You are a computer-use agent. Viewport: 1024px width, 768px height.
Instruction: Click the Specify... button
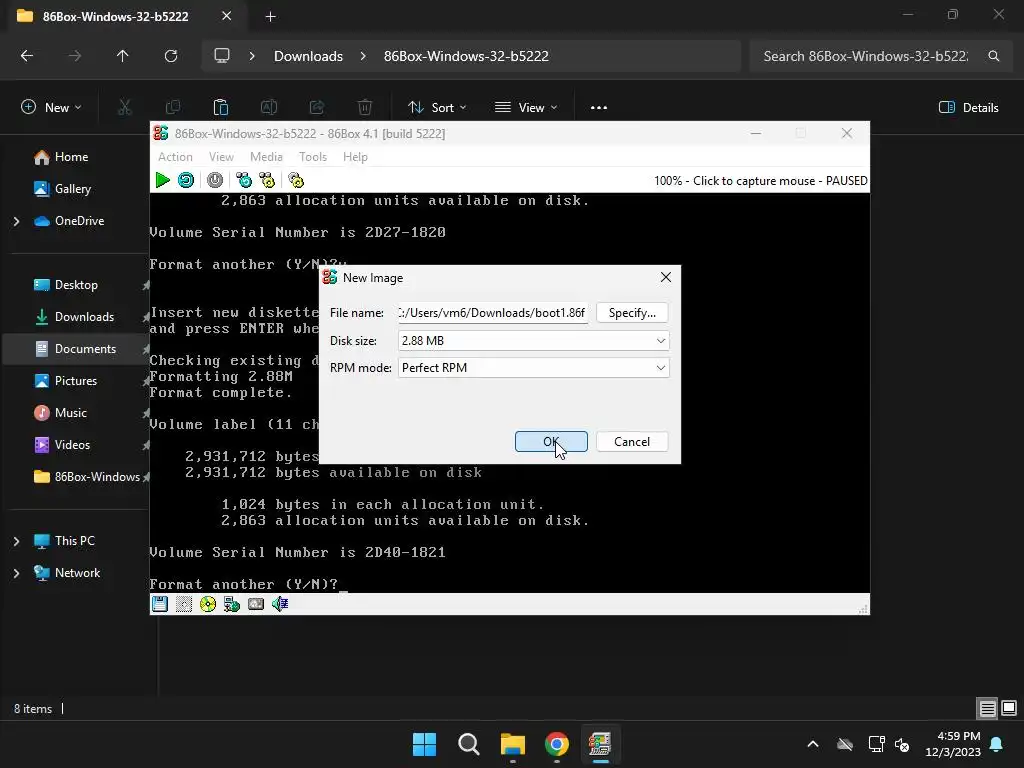click(x=632, y=313)
